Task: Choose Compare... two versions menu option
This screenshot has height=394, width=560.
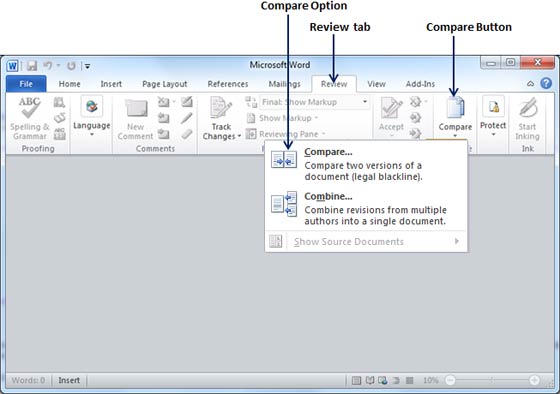Action: point(366,164)
